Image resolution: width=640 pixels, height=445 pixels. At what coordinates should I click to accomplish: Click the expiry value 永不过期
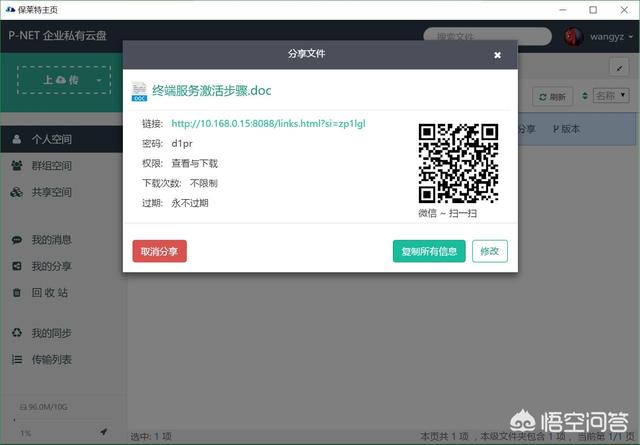click(x=190, y=203)
